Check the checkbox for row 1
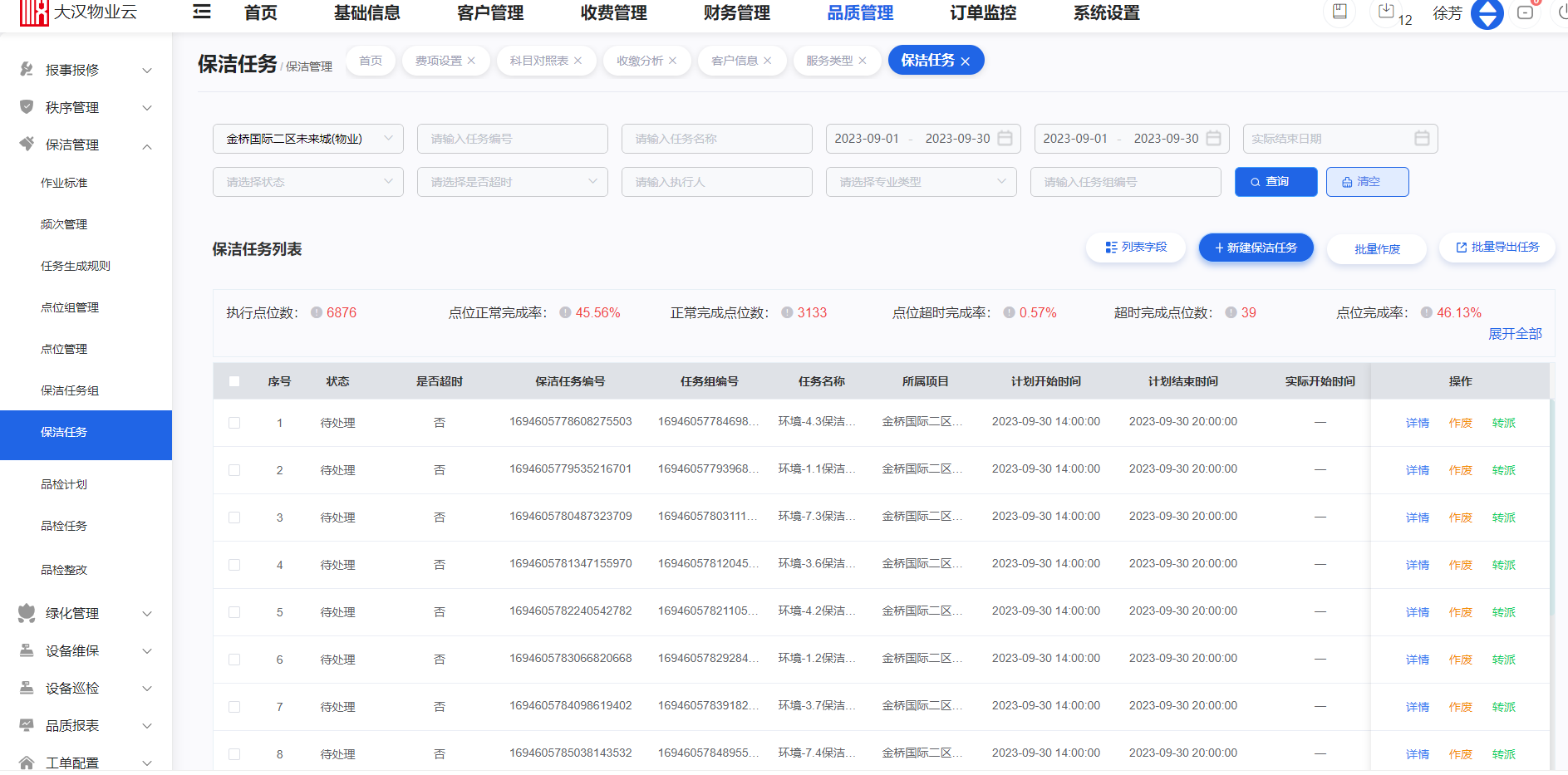Image resolution: width=1568 pixels, height=775 pixels. 234,423
